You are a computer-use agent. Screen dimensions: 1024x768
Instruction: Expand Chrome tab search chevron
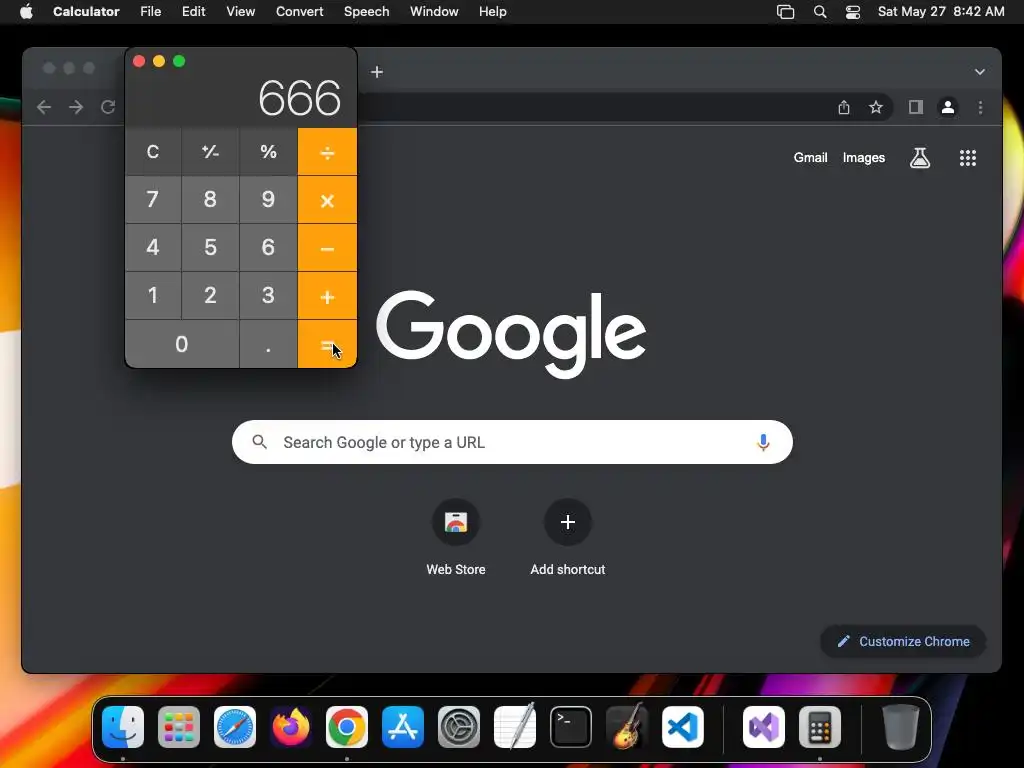click(x=980, y=72)
